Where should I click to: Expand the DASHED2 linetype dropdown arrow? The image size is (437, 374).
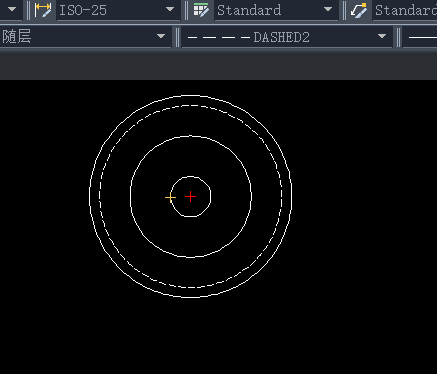(382, 36)
